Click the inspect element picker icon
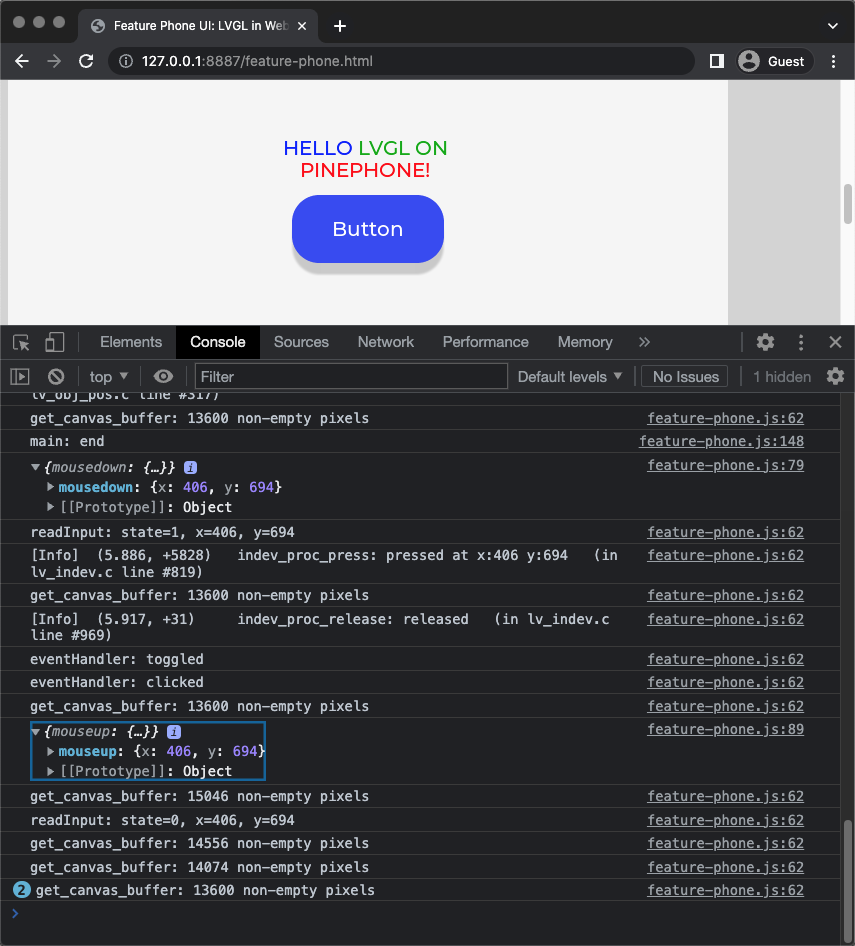The height and width of the screenshot is (946, 855). click(x=22, y=342)
